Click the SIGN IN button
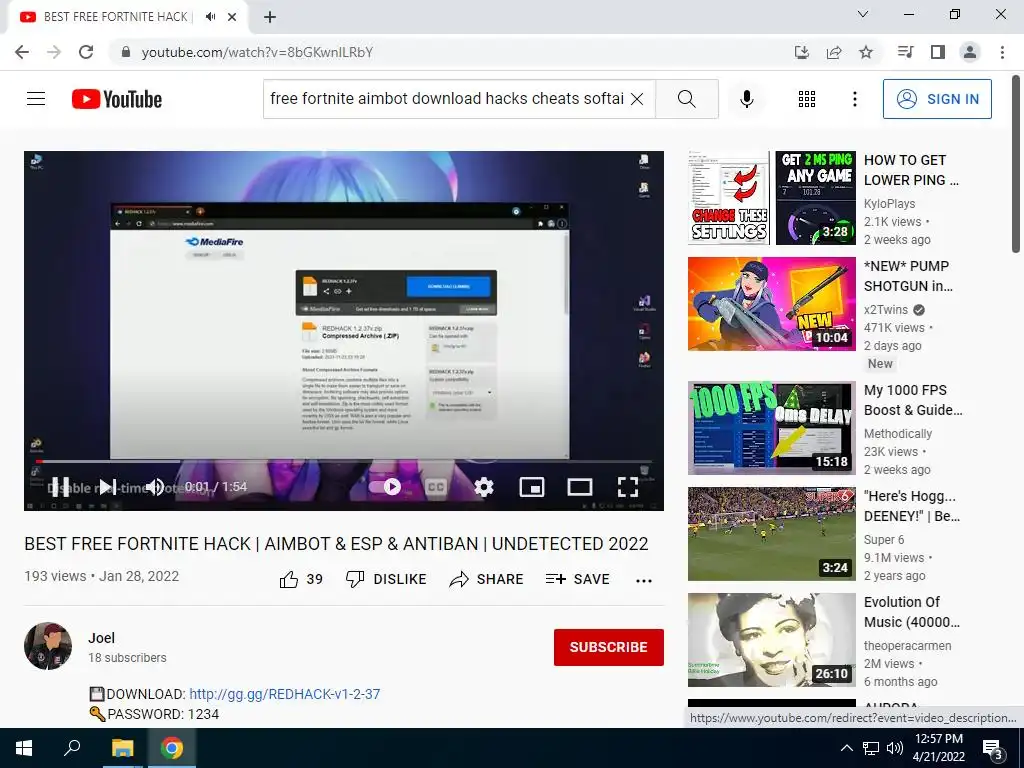 click(x=937, y=99)
